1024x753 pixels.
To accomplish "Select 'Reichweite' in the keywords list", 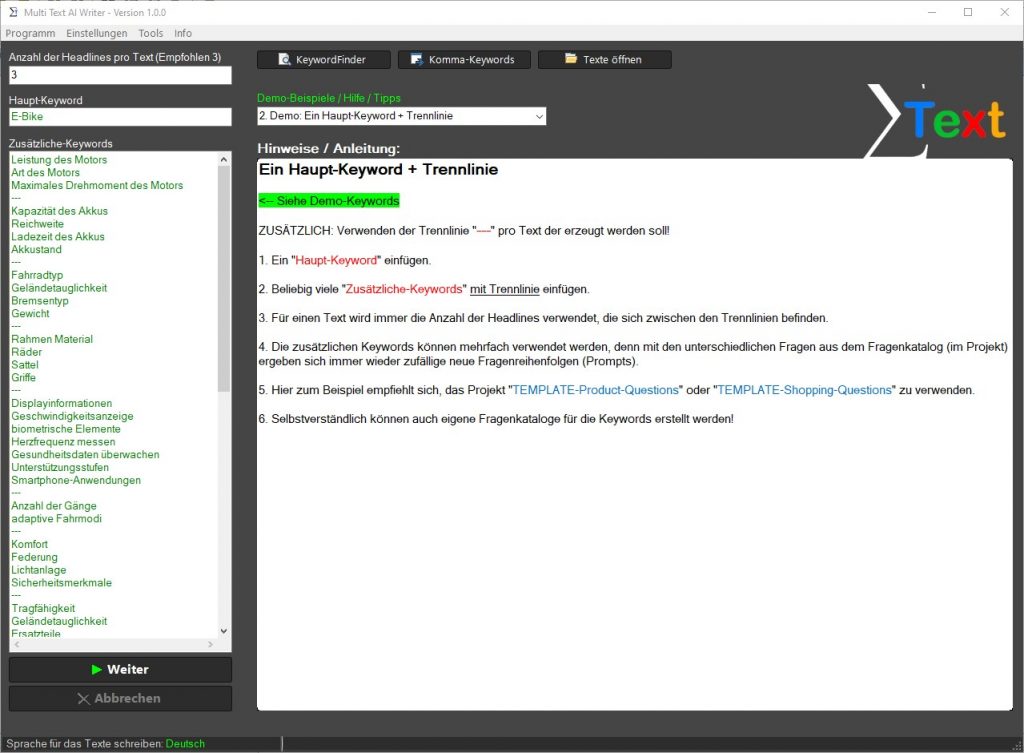I will 37,224.
